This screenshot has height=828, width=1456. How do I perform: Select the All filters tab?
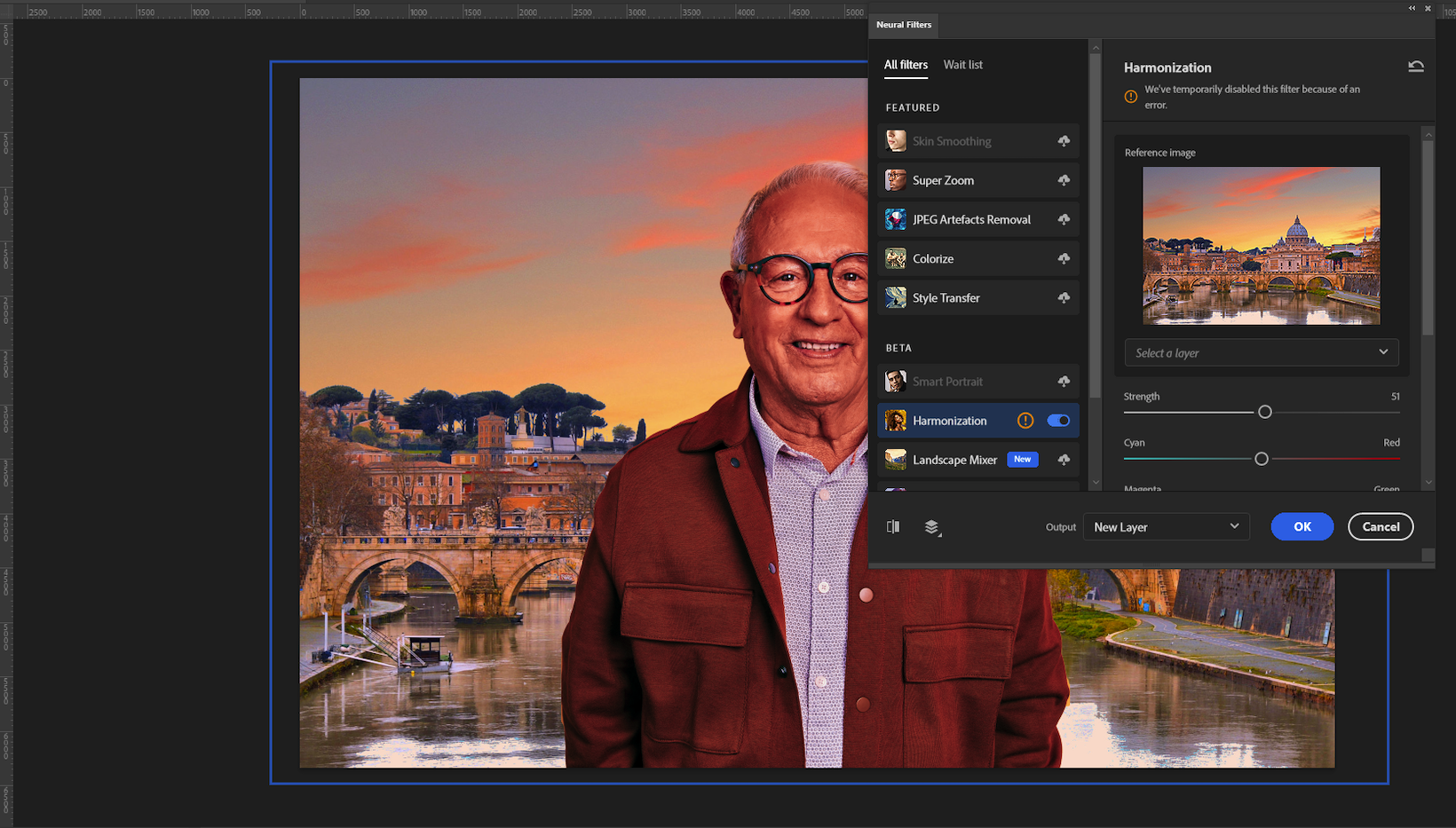[905, 64]
